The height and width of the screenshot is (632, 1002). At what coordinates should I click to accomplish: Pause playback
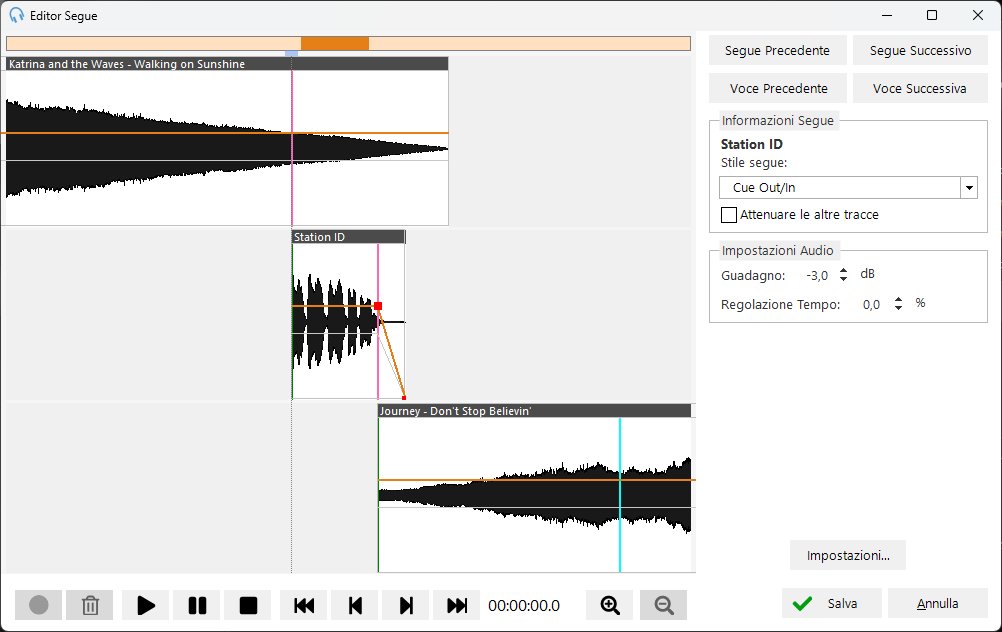pyautogui.click(x=197, y=605)
